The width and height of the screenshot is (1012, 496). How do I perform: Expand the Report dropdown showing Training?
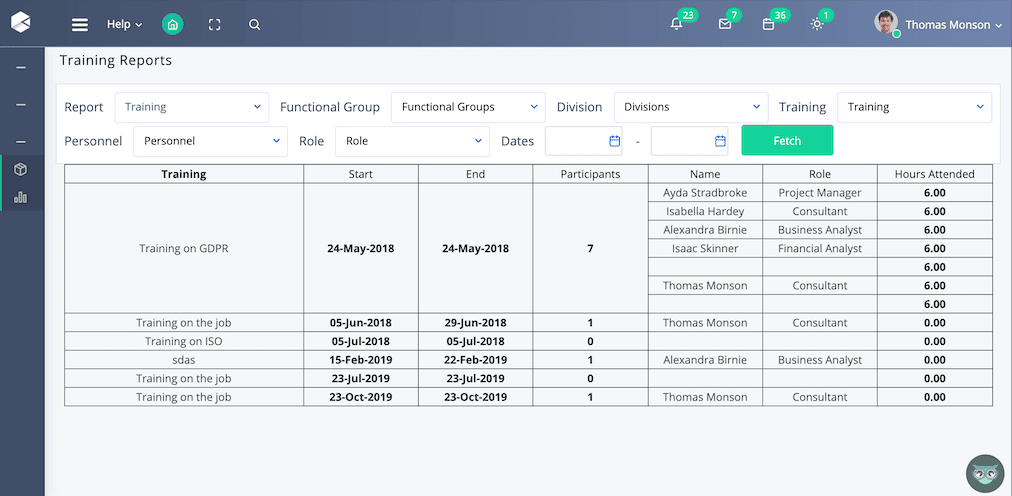point(192,107)
